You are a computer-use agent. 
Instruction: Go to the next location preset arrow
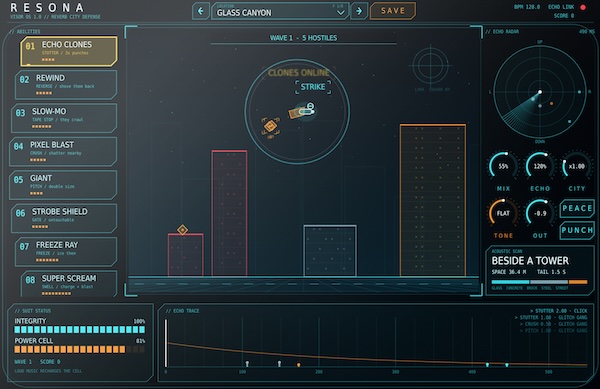(x=359, y=11)
